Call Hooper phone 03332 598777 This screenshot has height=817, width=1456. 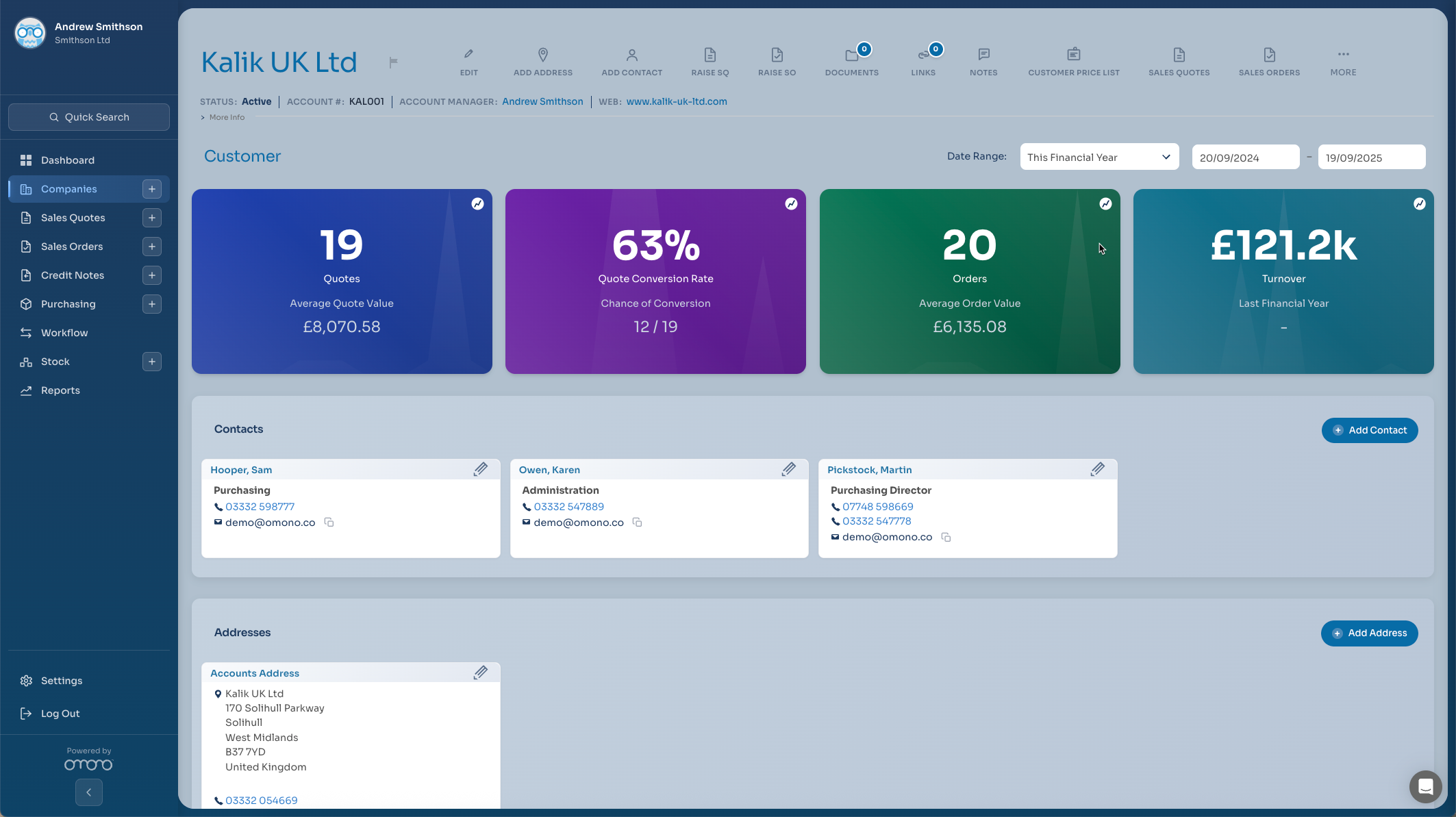click(260, 507)
